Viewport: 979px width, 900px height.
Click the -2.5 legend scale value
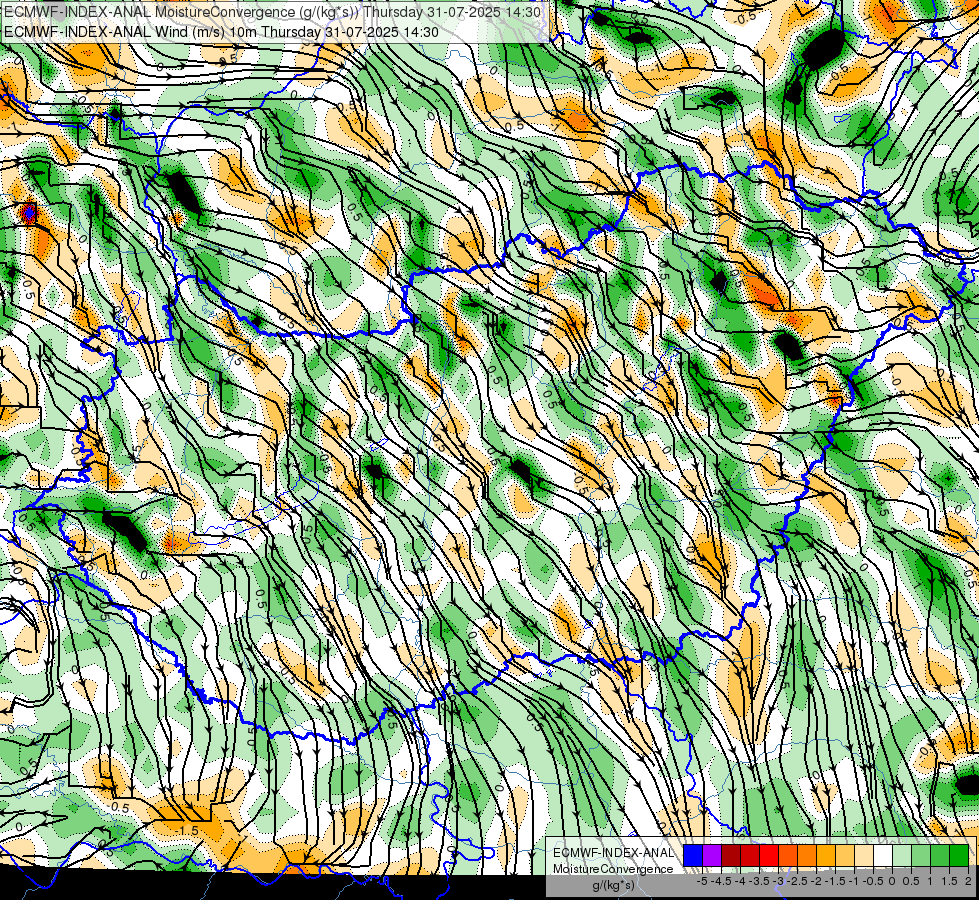[797, 881]
